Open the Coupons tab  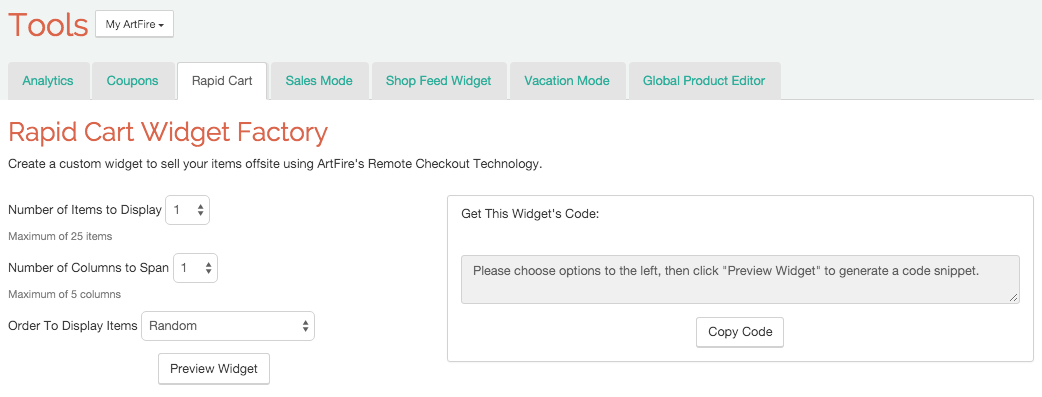[x=133, y=81]
